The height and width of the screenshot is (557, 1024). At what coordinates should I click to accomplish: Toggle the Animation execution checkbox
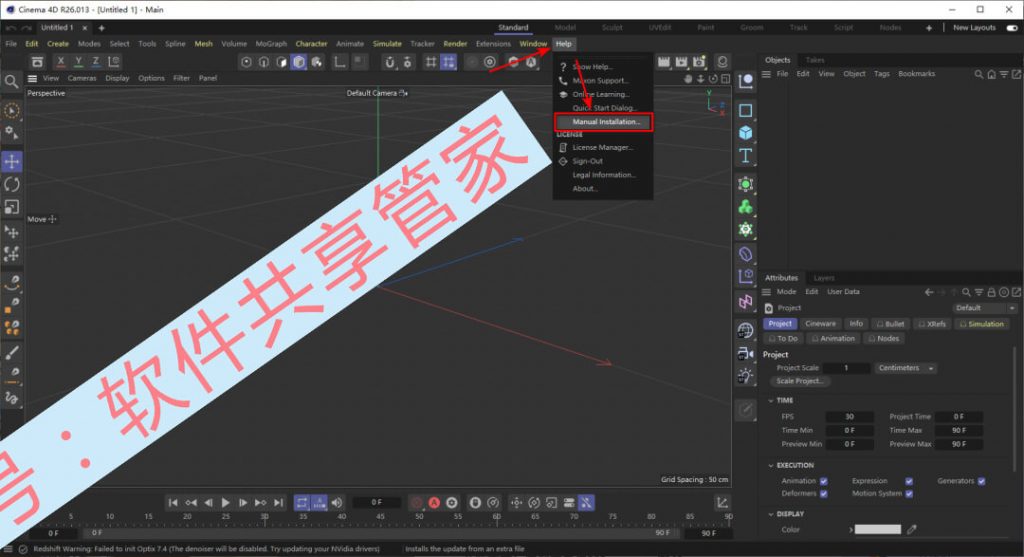[x=824, y=481]
